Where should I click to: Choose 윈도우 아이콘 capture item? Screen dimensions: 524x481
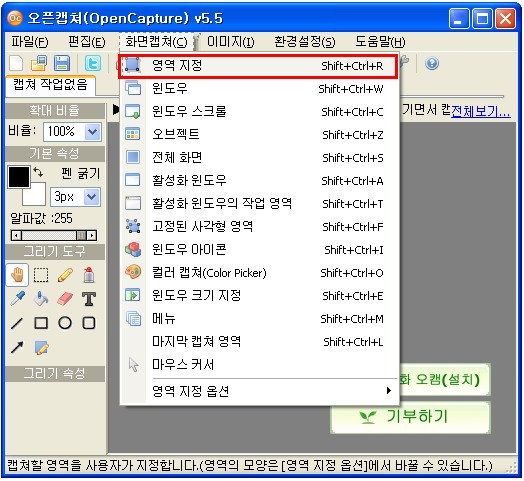259,250
